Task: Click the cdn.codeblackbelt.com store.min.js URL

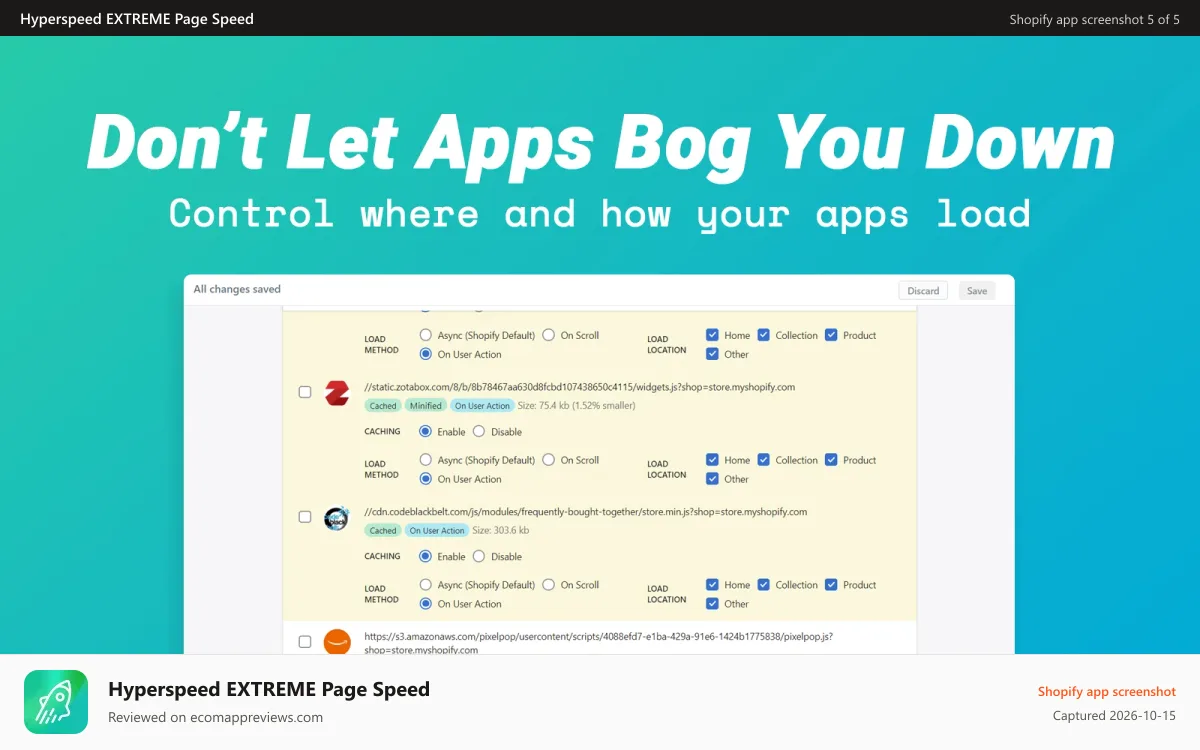Action: pyautogui.click(x=585, y=512)
